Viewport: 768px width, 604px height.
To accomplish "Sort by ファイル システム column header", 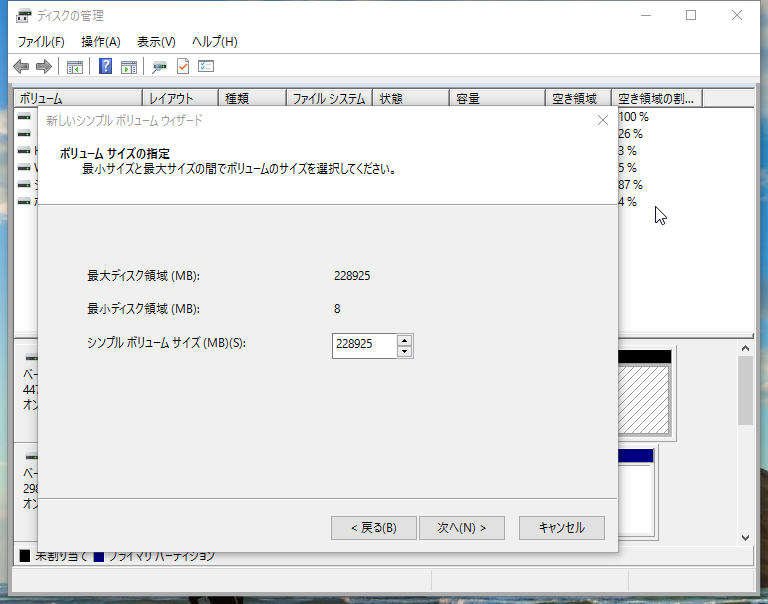I will [329, 98].
